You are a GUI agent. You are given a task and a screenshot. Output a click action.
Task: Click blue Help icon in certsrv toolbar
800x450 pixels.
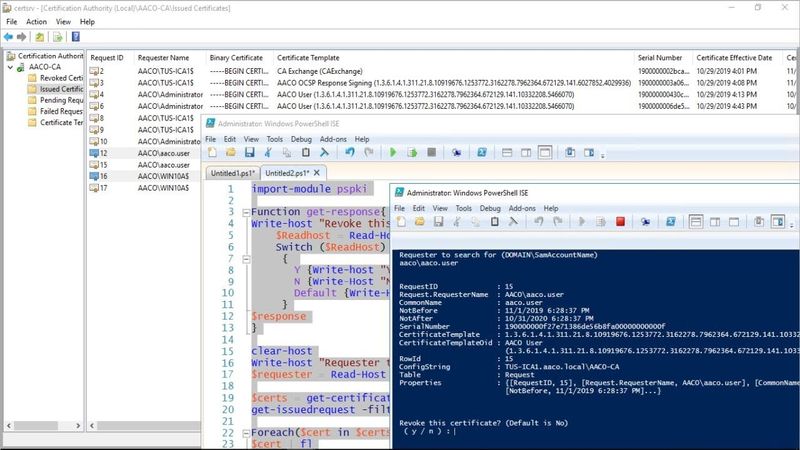pyautogui.click(x=76, y=37)
